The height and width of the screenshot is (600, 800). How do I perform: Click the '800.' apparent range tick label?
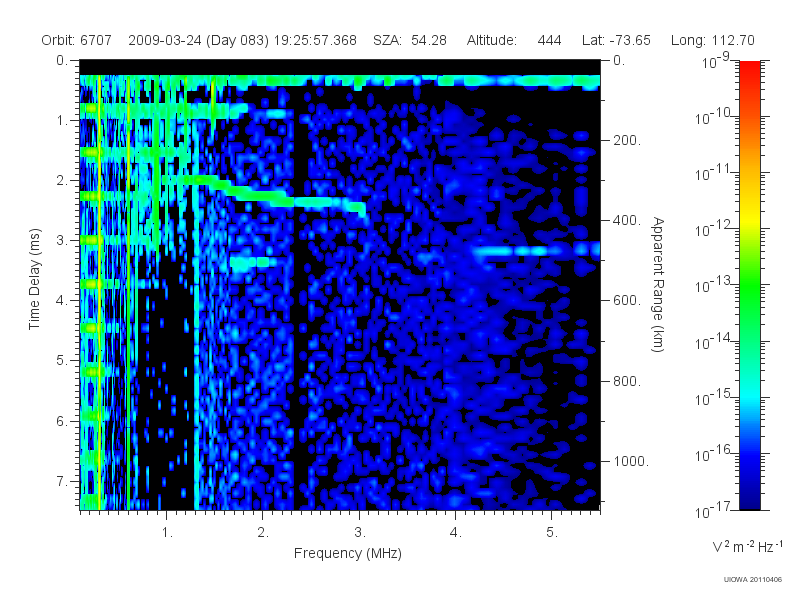point(627,381)
